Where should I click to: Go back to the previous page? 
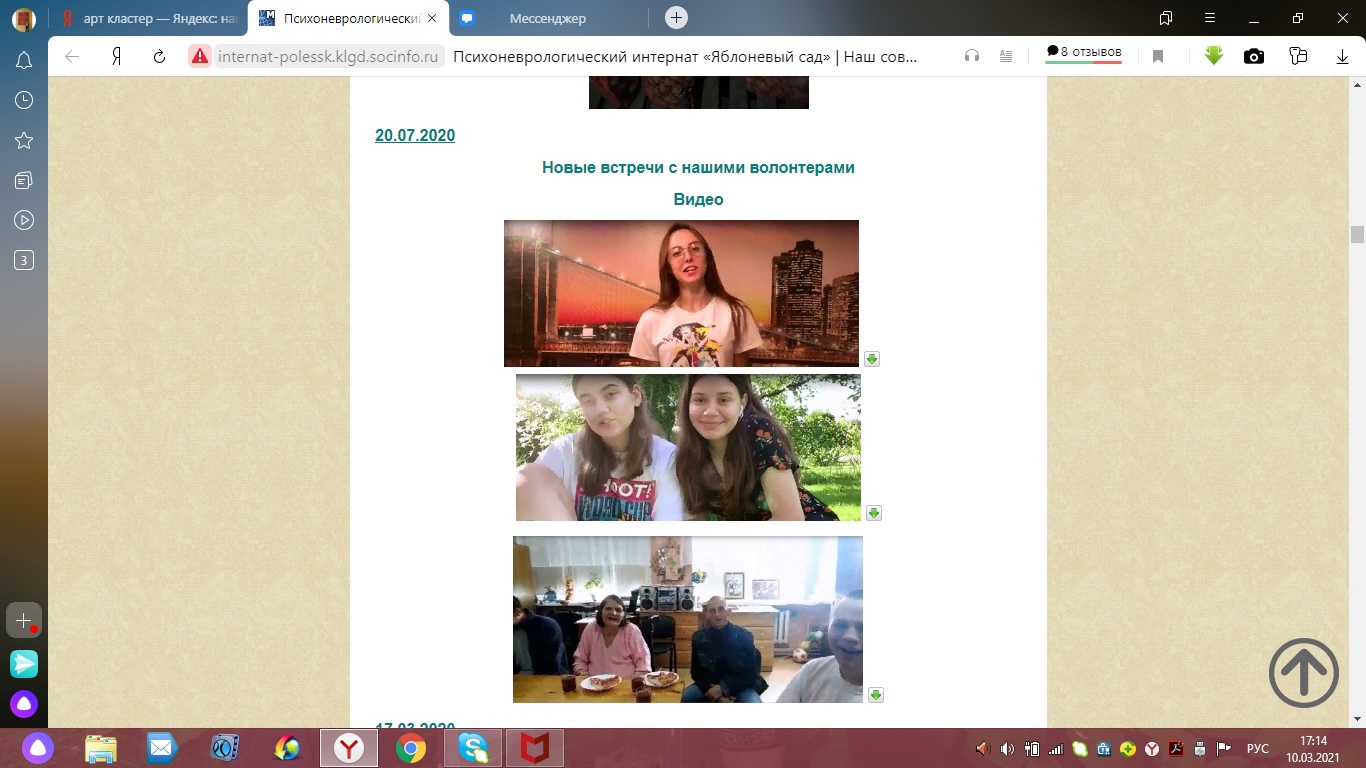tap(72, 57)
